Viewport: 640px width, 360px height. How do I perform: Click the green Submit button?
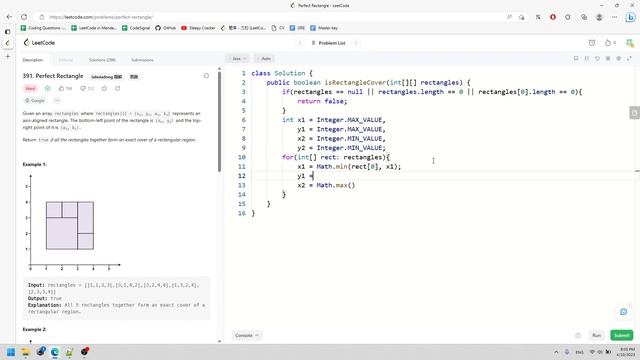[622, 335]
